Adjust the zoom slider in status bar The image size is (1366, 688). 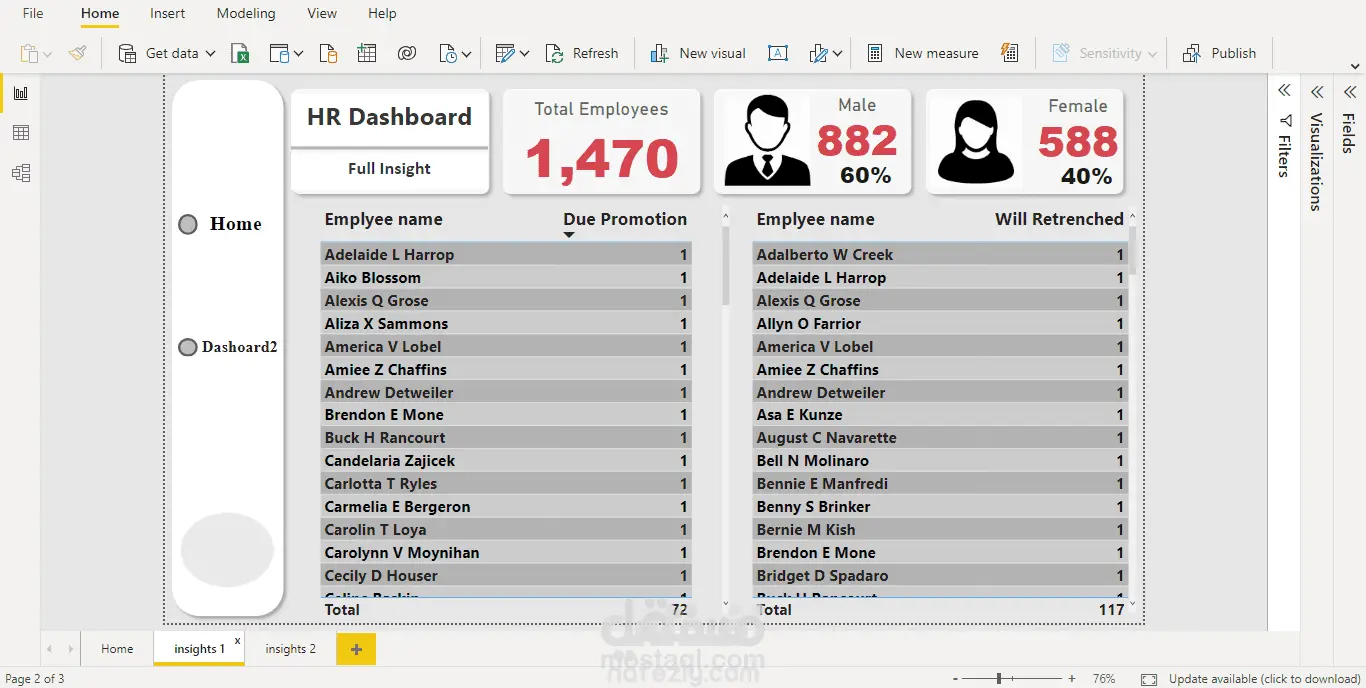(999, 679)
